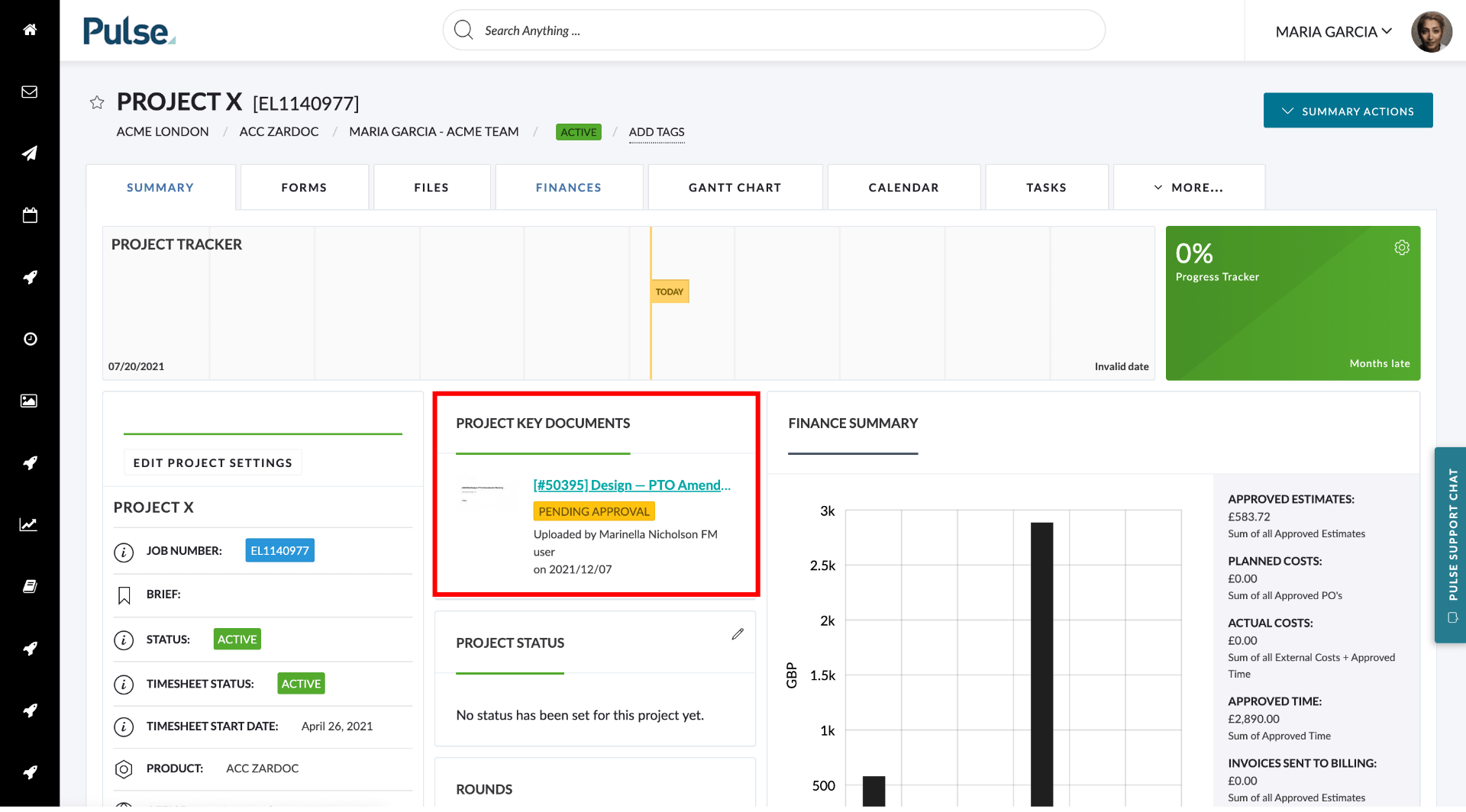Open Progress Tracker gear settings
Viewport: 1466px width, 812px height.
coord(1402,247)
